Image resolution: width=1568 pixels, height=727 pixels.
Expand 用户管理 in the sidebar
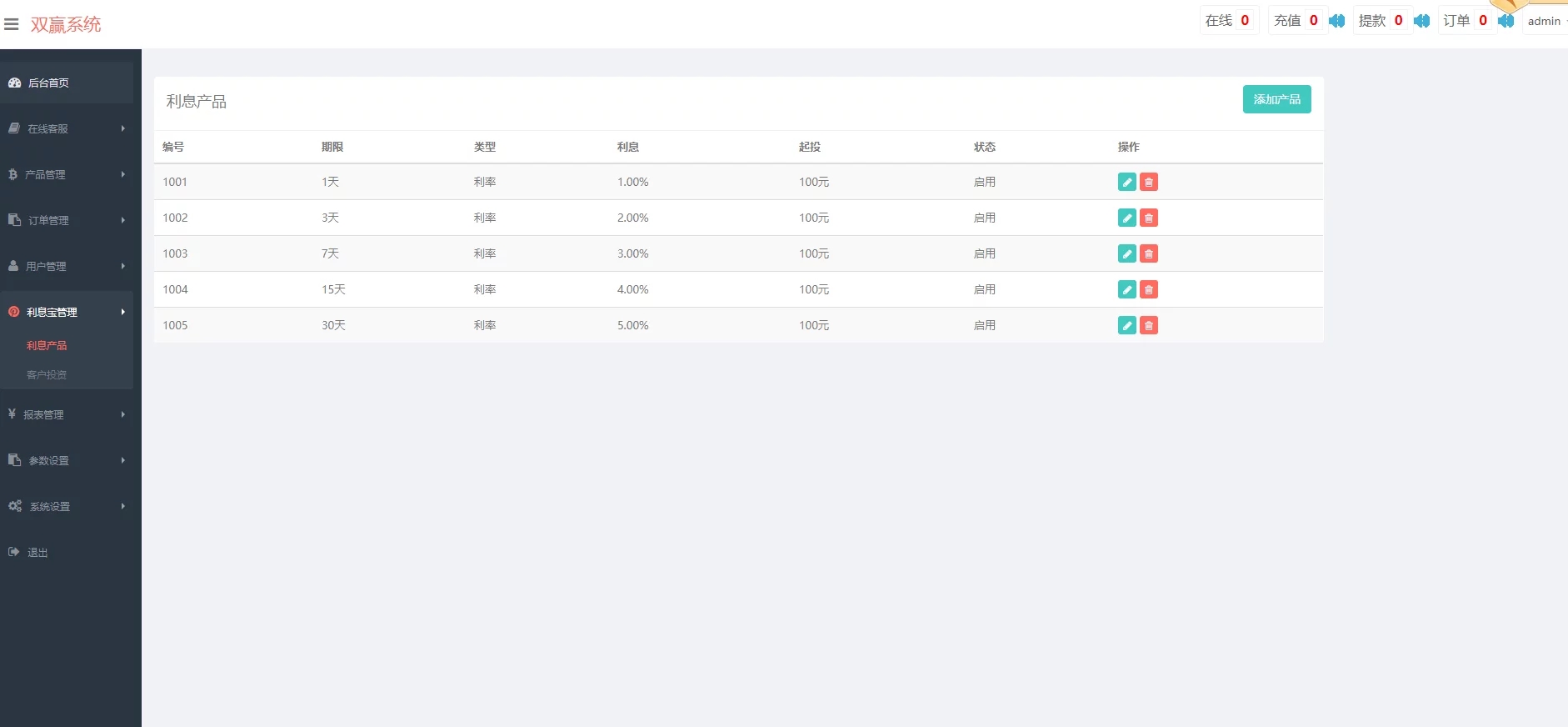click(x=67, y=266)
